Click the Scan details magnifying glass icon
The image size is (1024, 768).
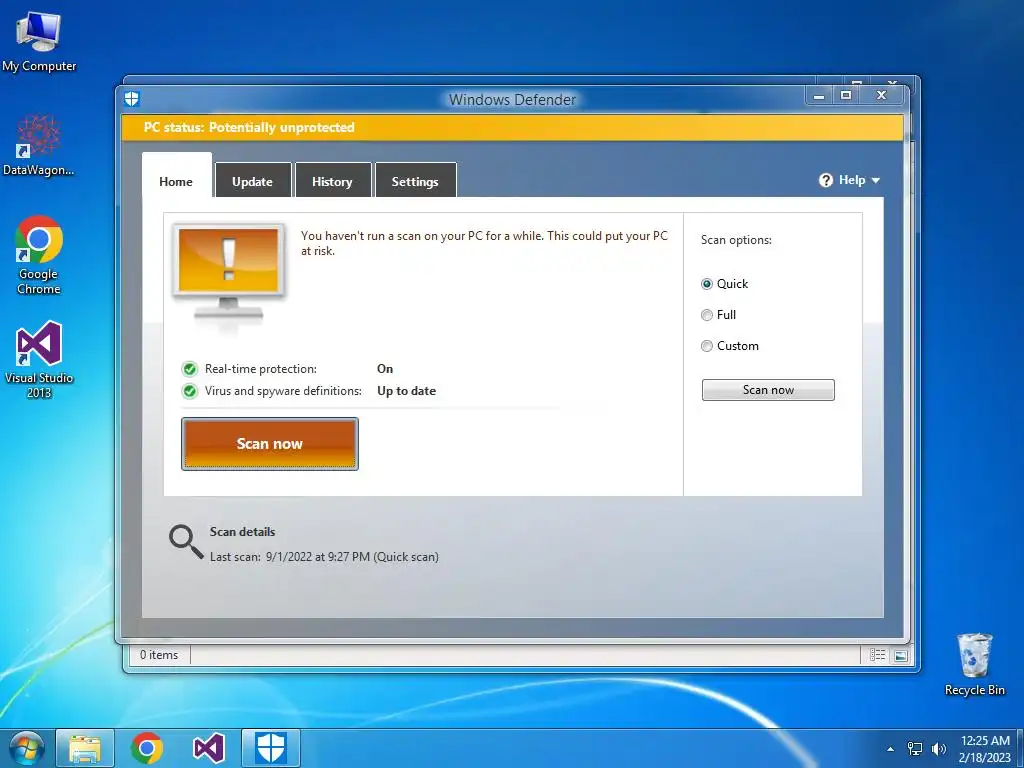pyautogui.click(x=186, y=542)
